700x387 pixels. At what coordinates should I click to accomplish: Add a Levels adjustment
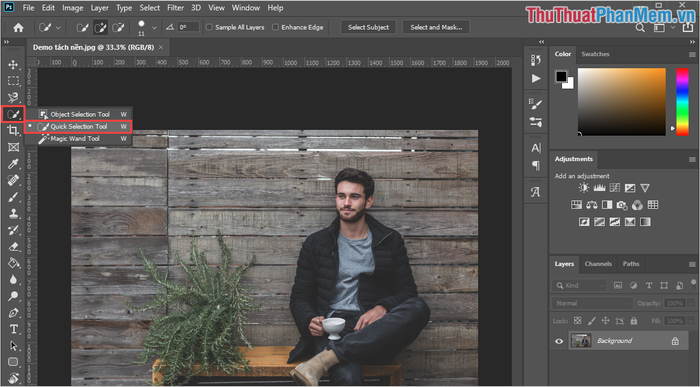pos(599,188)
